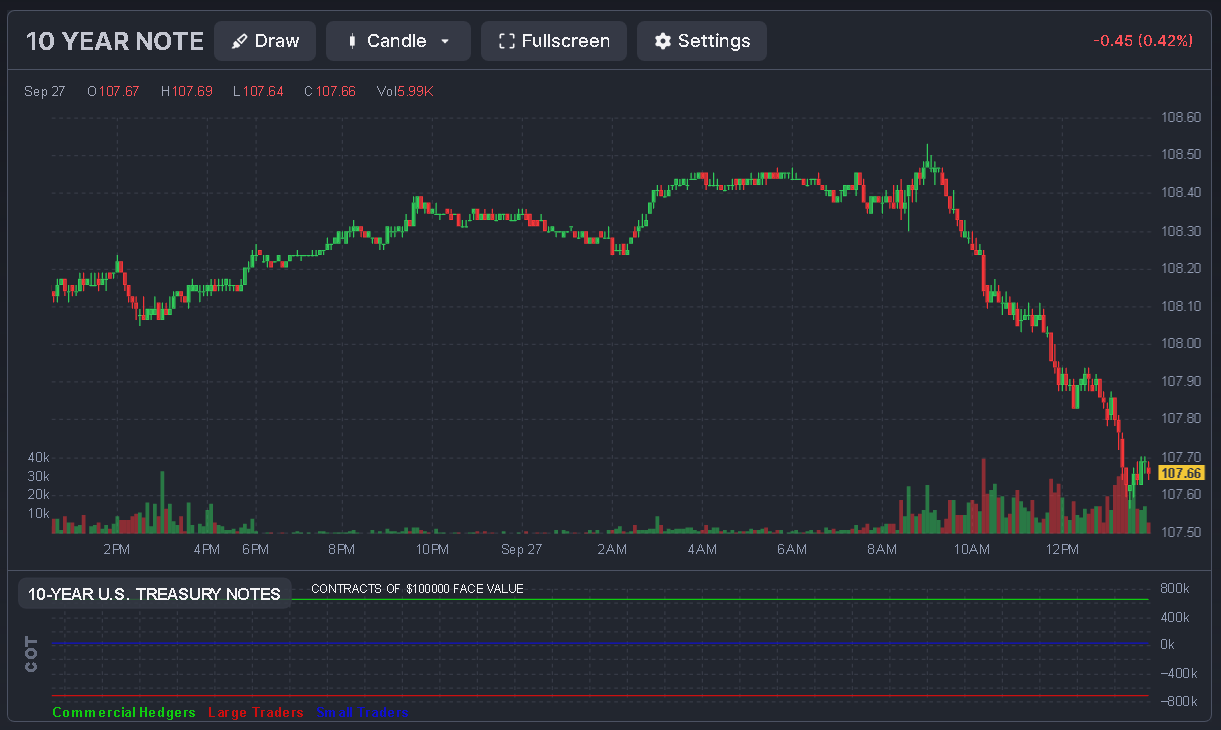This screenshot has height=730, width=1221.
Task: Click the 40k volume scale label
Action: coord(38,457)
